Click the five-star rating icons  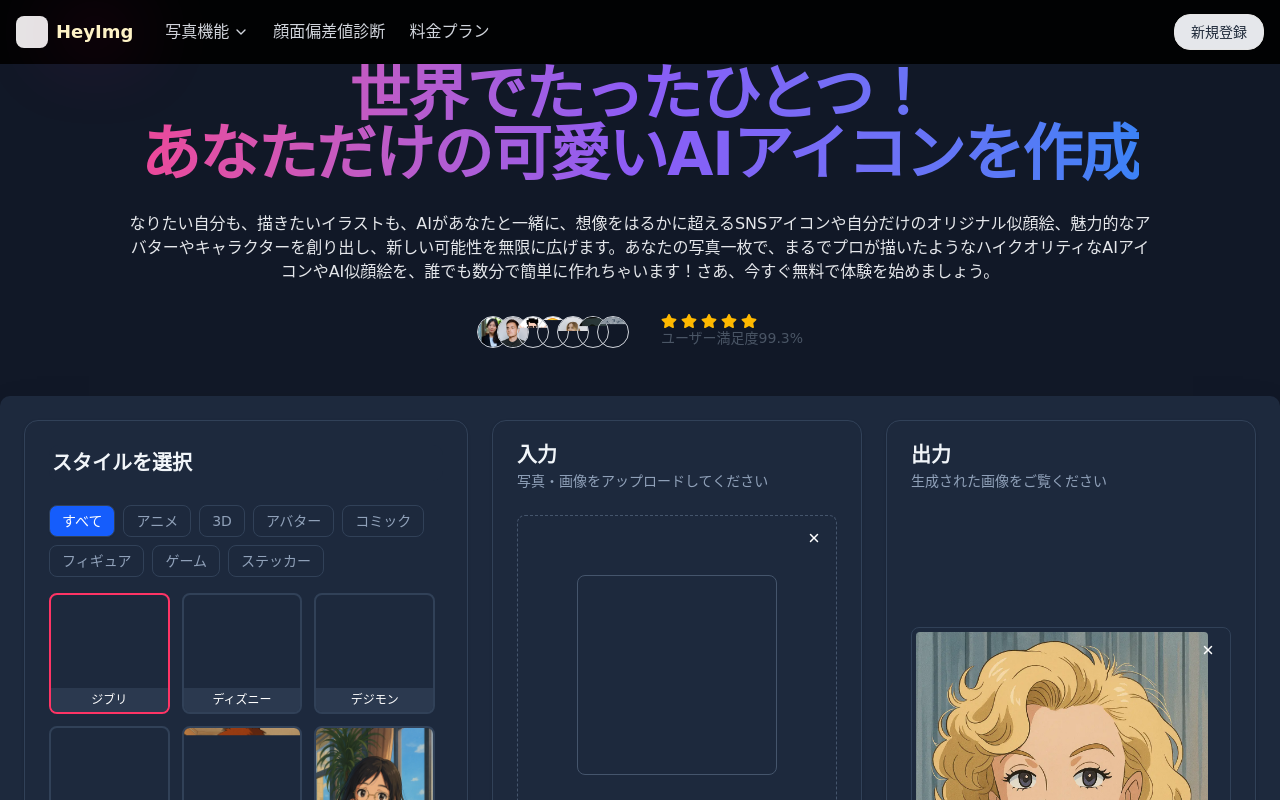(709, 321)
